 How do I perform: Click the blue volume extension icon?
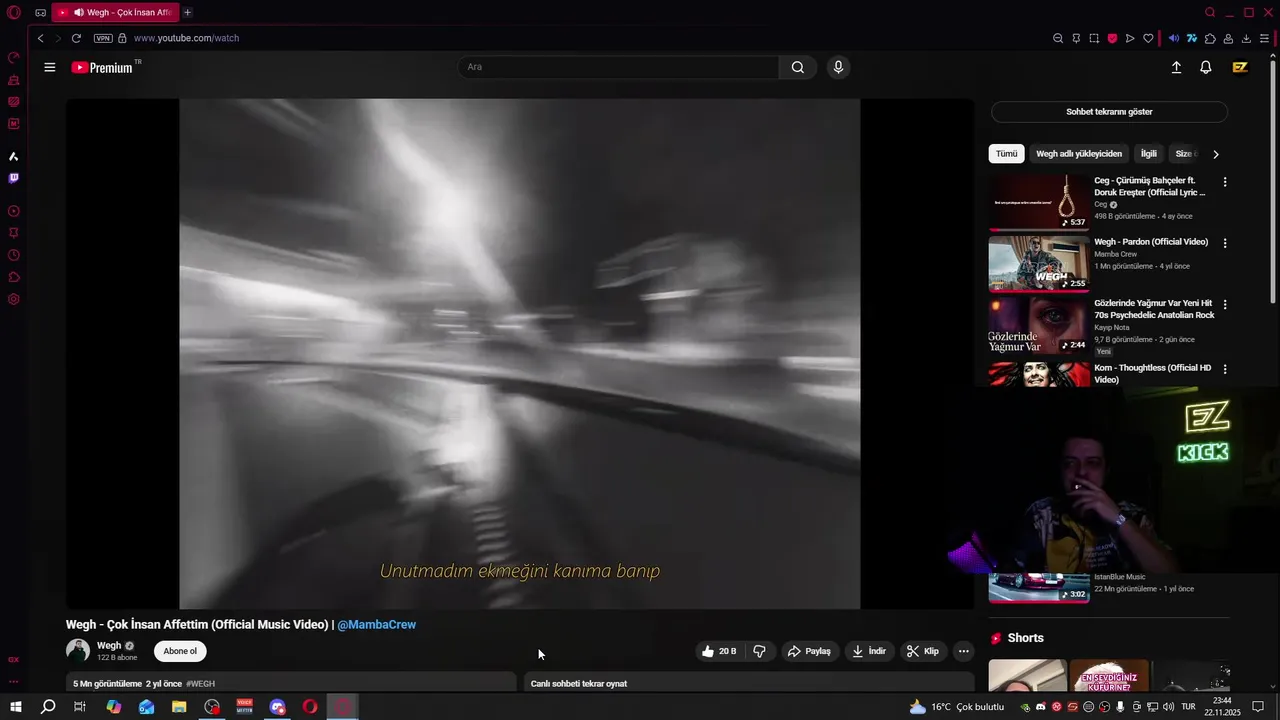(1174, 38)
